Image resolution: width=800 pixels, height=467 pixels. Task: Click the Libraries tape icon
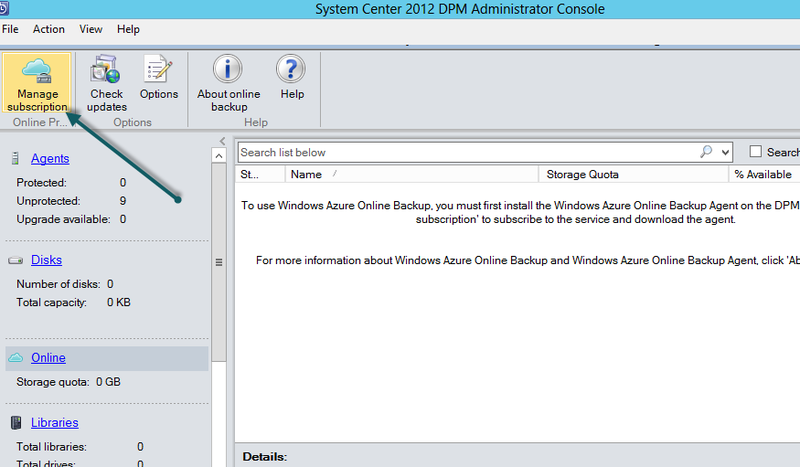(16, 423)
